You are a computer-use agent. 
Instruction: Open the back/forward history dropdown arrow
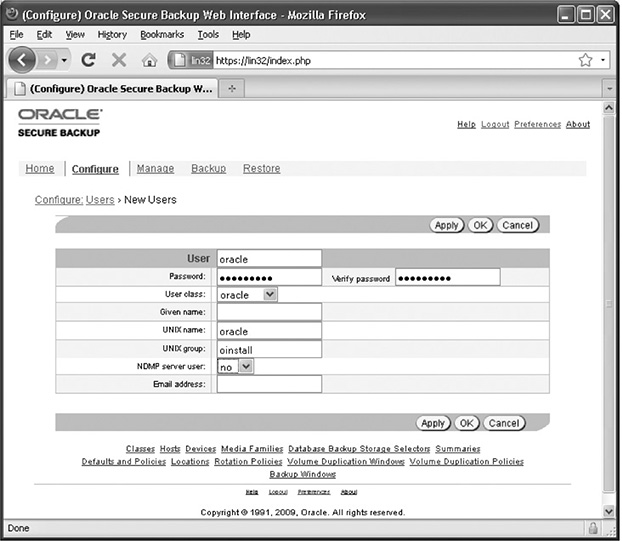click(x=64, y=60)
